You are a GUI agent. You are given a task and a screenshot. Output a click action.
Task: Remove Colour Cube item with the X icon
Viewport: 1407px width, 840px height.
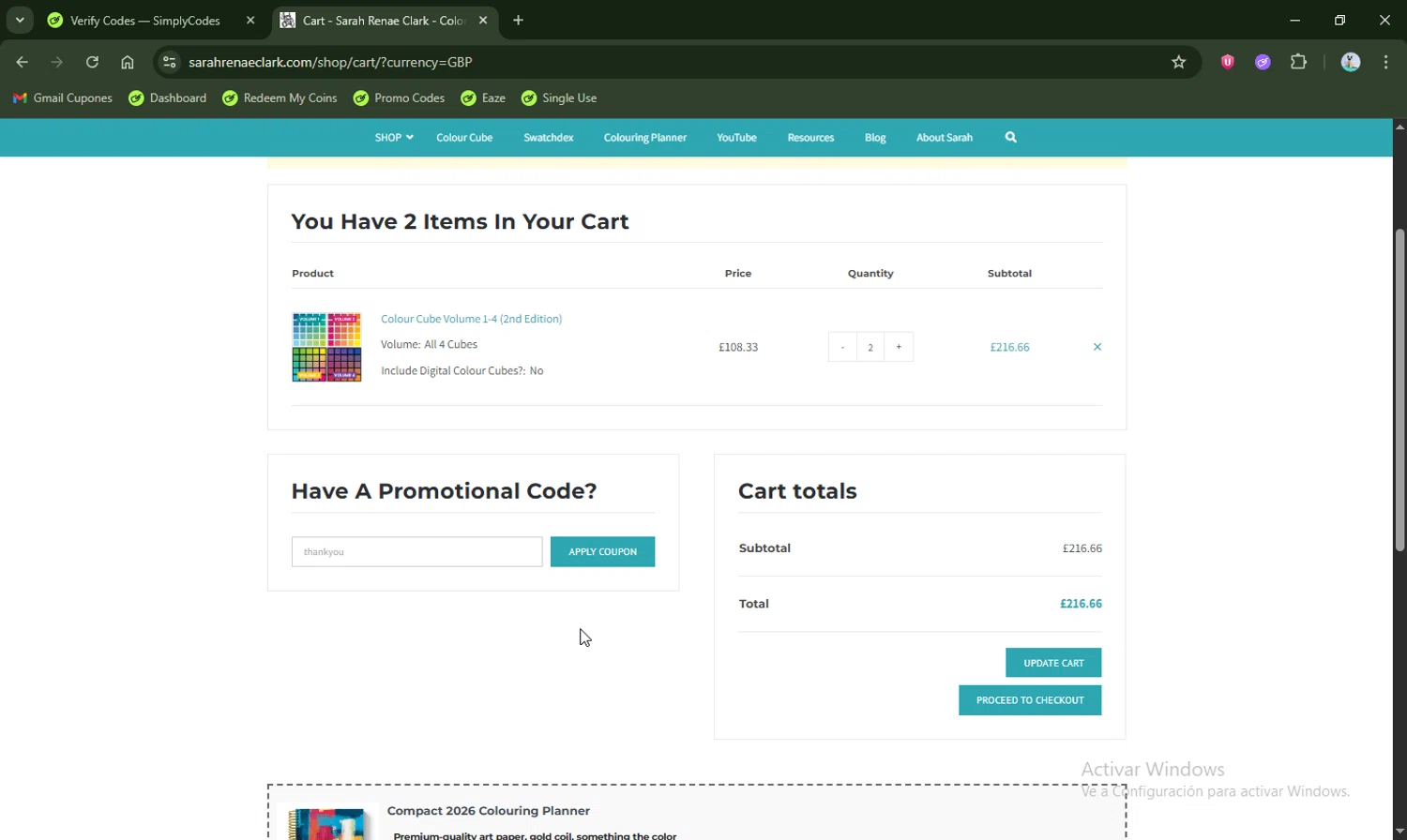tap(1097, 347)
